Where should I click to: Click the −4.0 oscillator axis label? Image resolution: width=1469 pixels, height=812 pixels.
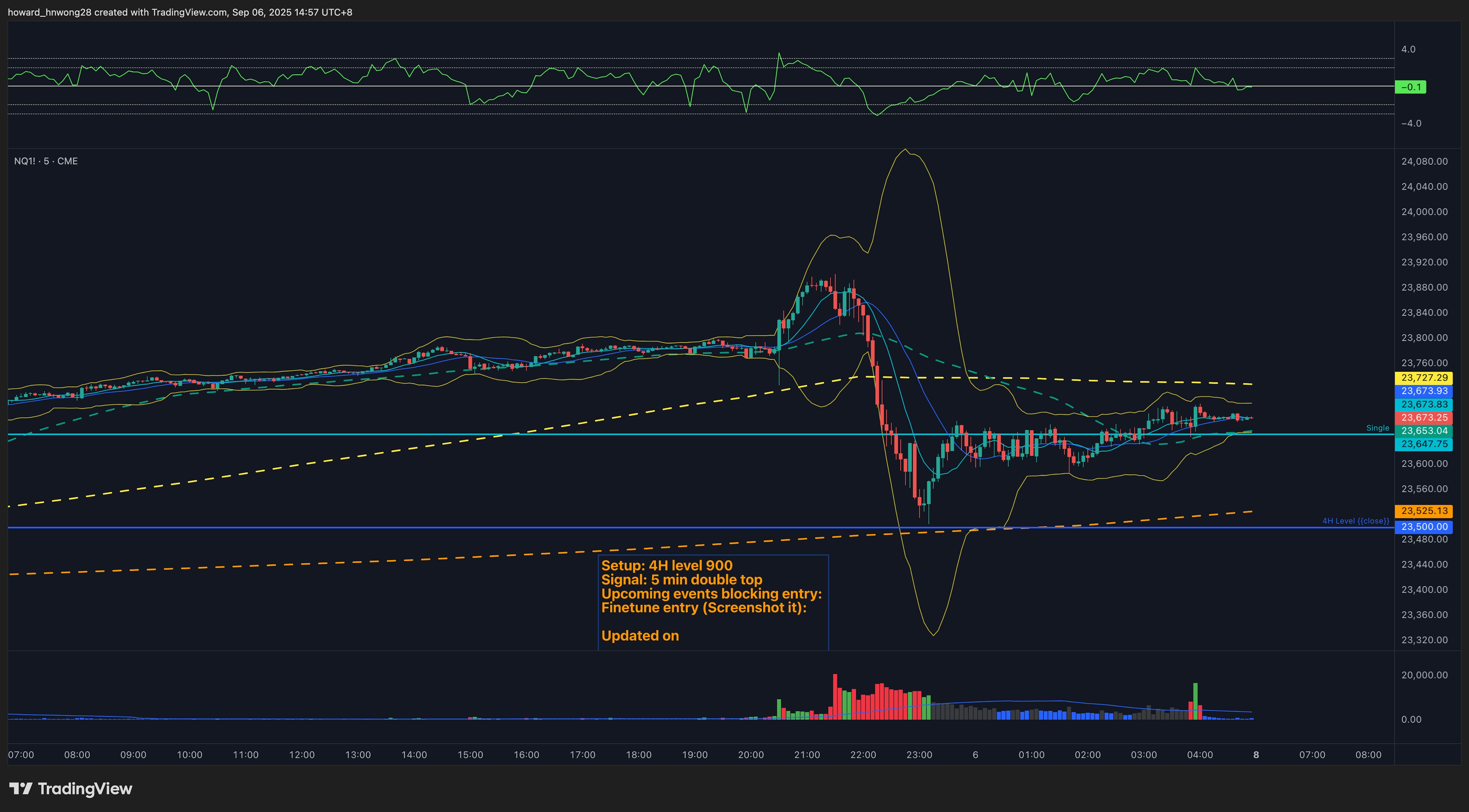1411,123
